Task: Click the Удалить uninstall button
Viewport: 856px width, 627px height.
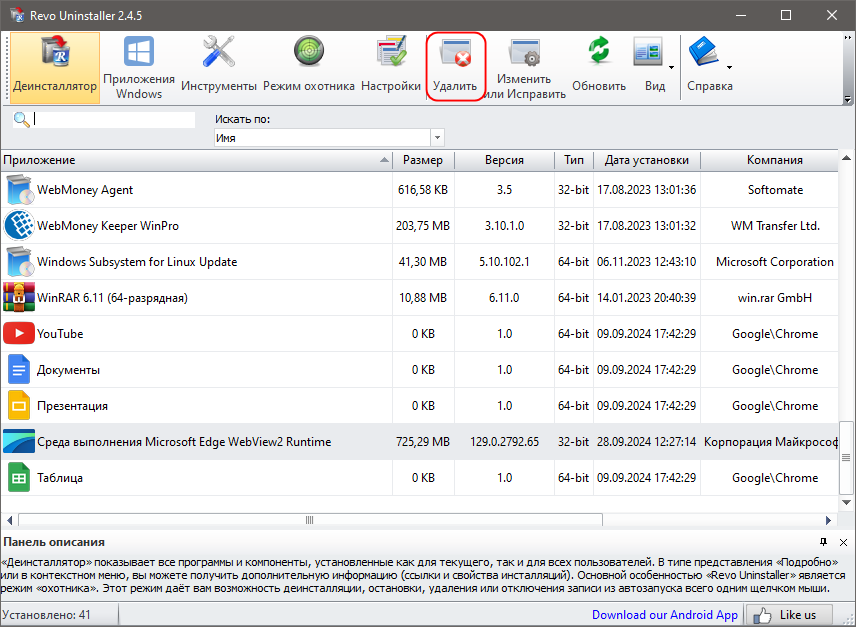Action: coord(455,68)
